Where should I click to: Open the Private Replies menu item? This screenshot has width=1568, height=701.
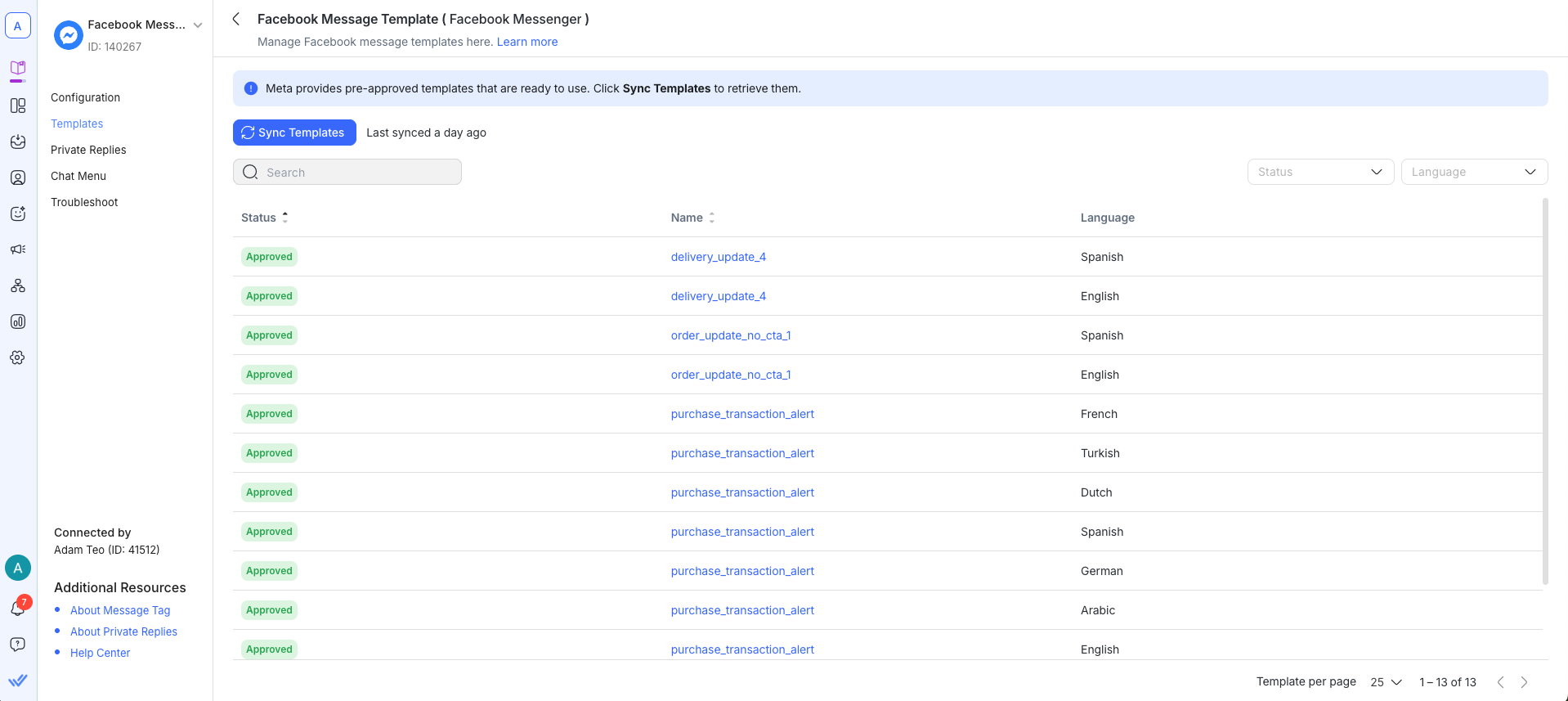coord(88,150)
